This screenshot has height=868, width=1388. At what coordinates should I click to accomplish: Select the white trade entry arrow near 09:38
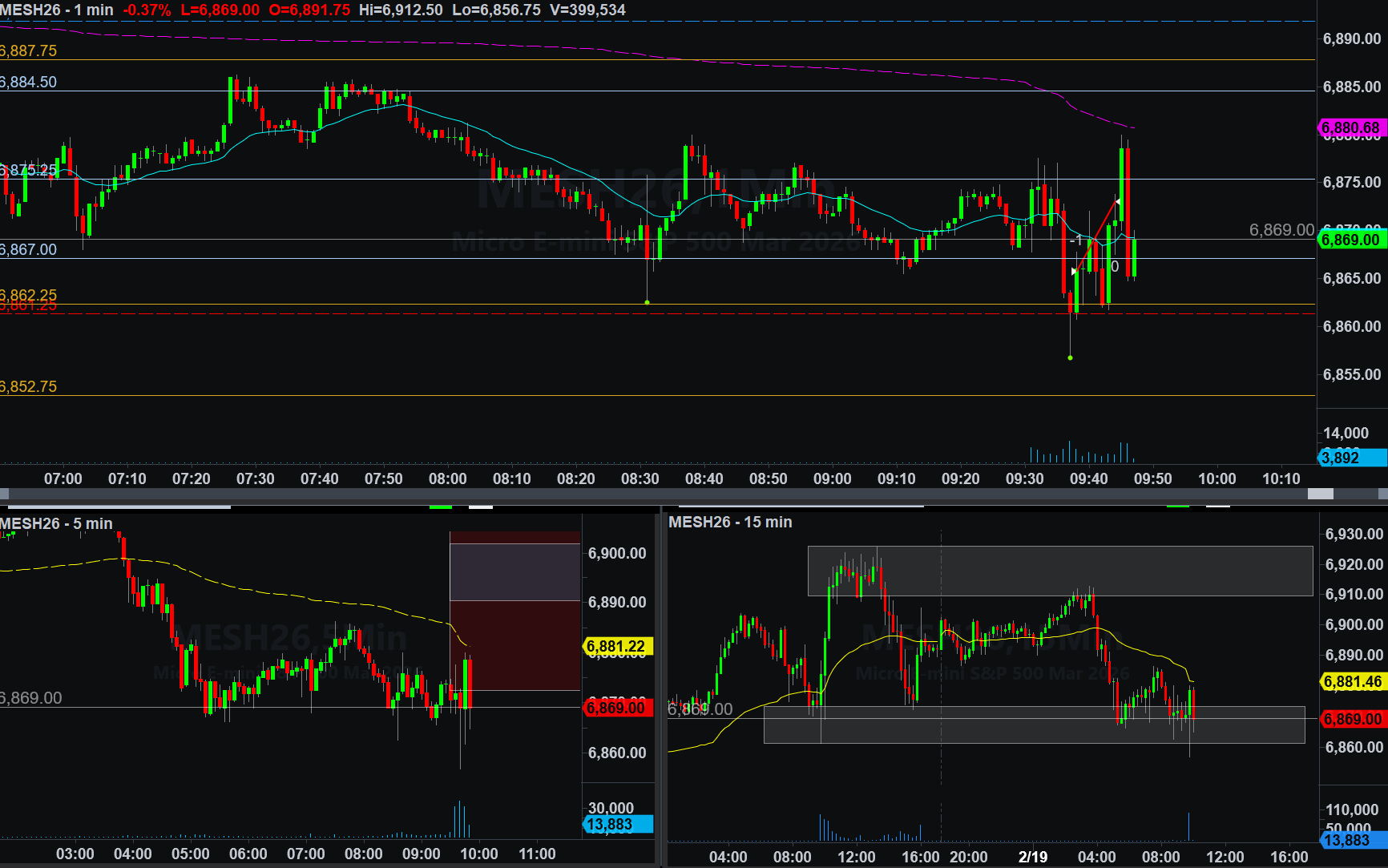(x=1074, y=271)
